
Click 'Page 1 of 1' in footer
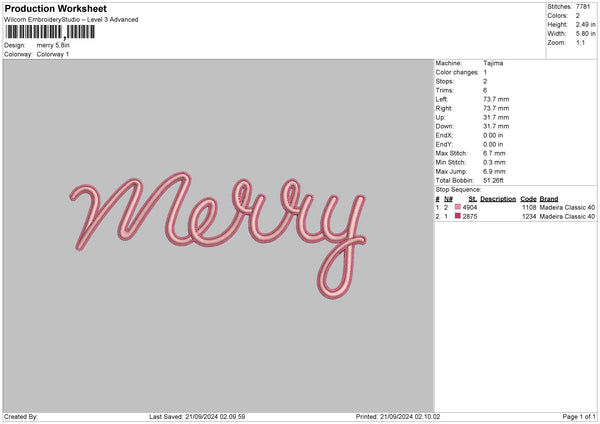click(x=579, y=417)
